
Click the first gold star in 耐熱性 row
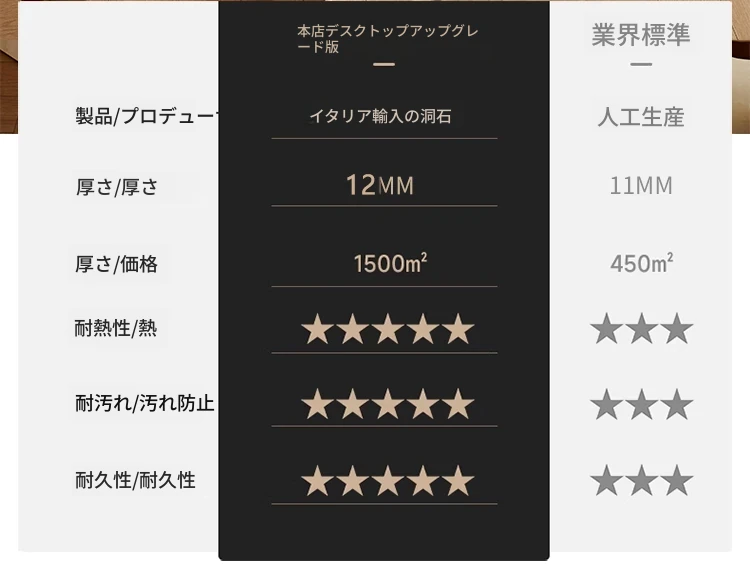[x=317, y=329]
